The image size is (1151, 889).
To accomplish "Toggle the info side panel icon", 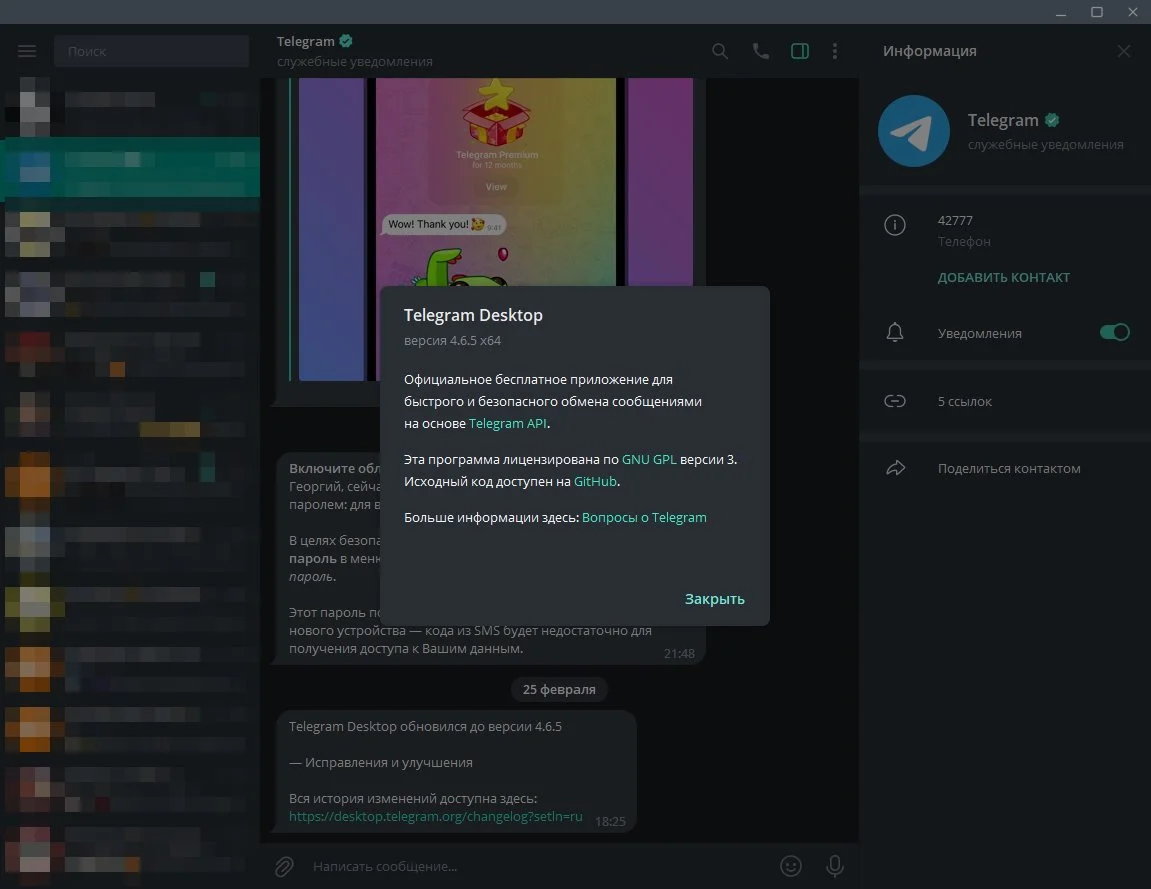I will (799, 51).
